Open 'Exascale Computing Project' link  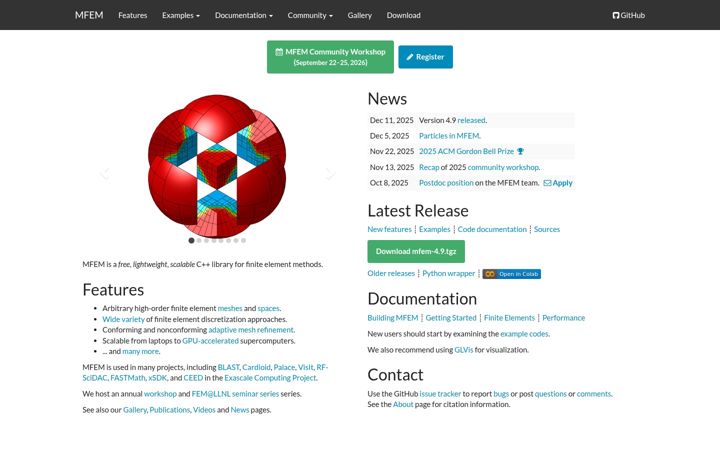pyautogui.click(x=270, y=378)
